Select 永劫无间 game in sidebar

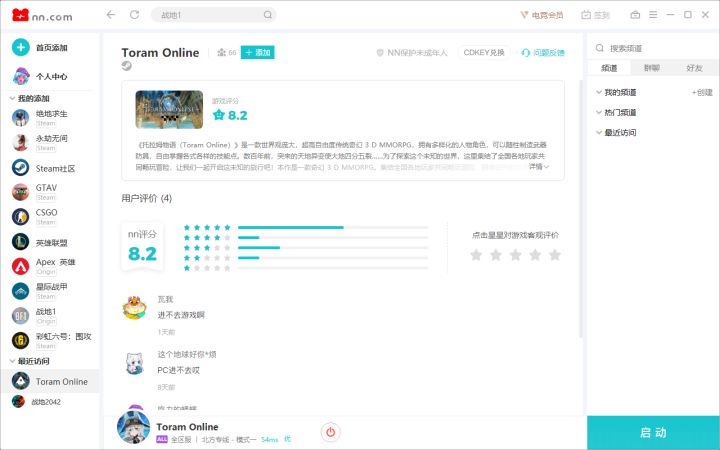50,143
